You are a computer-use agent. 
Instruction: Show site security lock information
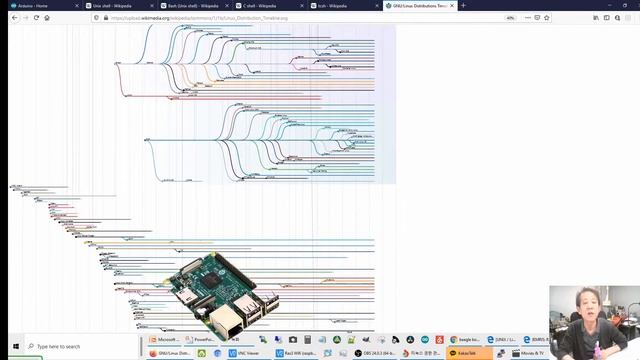coord(106,18)
